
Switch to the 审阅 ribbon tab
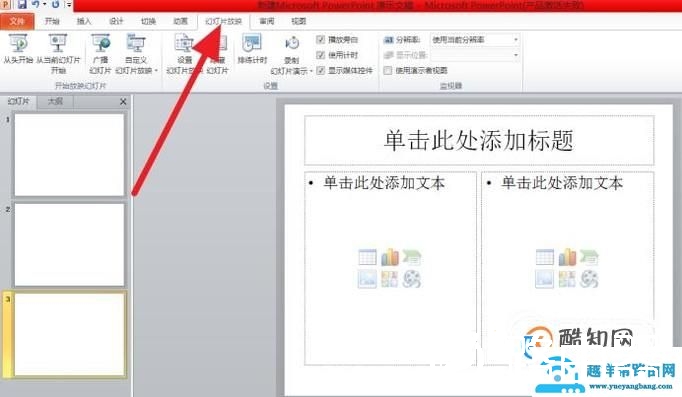(267, 21)
